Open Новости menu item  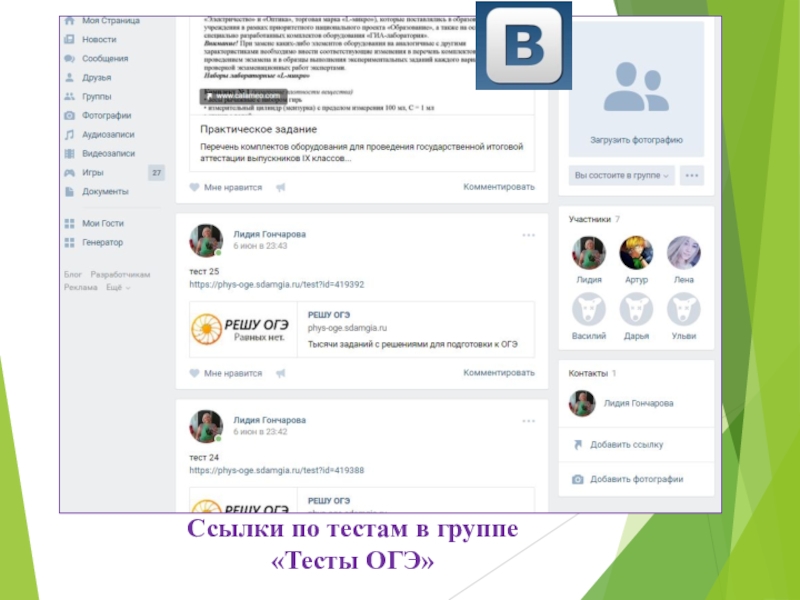pos(99,39)
